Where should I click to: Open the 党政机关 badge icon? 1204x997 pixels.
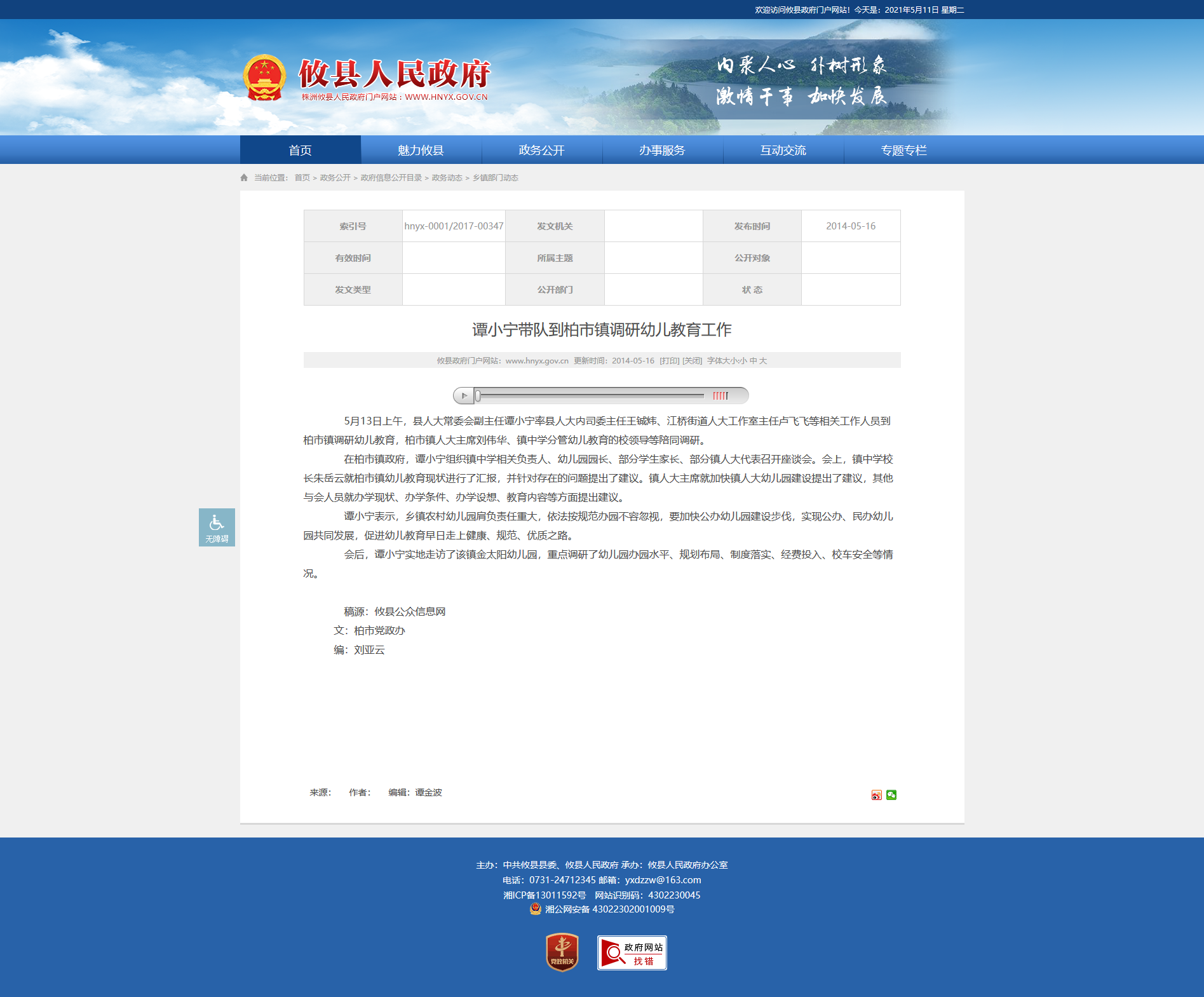[x=562, y=952]
